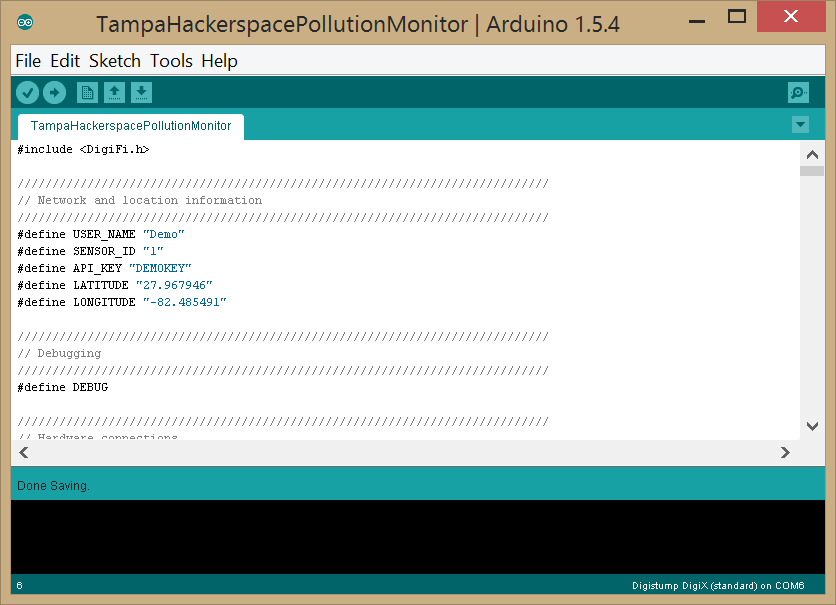Click the horizontal scroll right arrow
This screenshot has height=605, width=836.
click(x=785, y=453)
